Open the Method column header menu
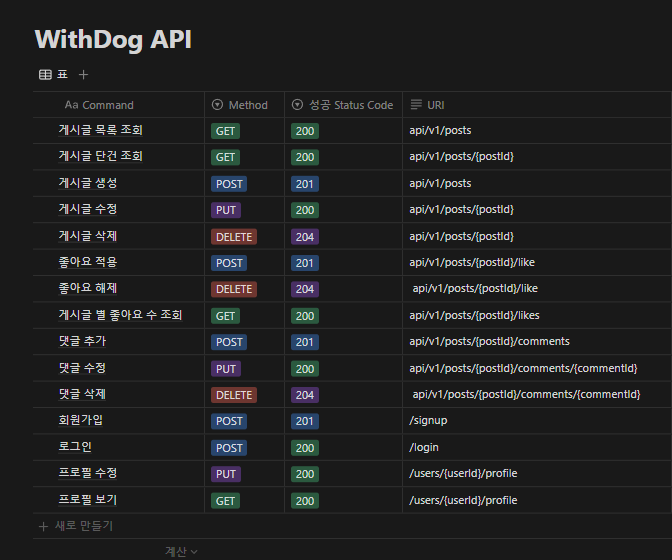The width and height of the screenshot is (672, 560). 244,105
